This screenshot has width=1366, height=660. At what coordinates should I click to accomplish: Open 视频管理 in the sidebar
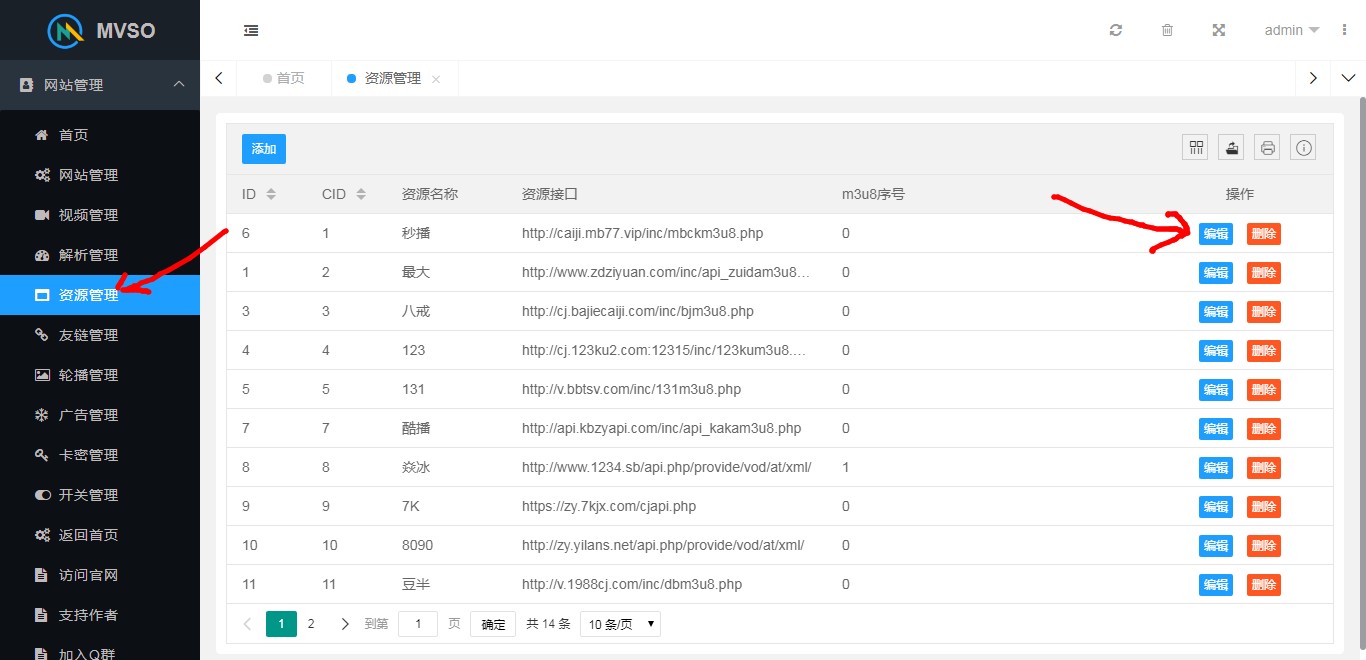[x=88, y=215]
